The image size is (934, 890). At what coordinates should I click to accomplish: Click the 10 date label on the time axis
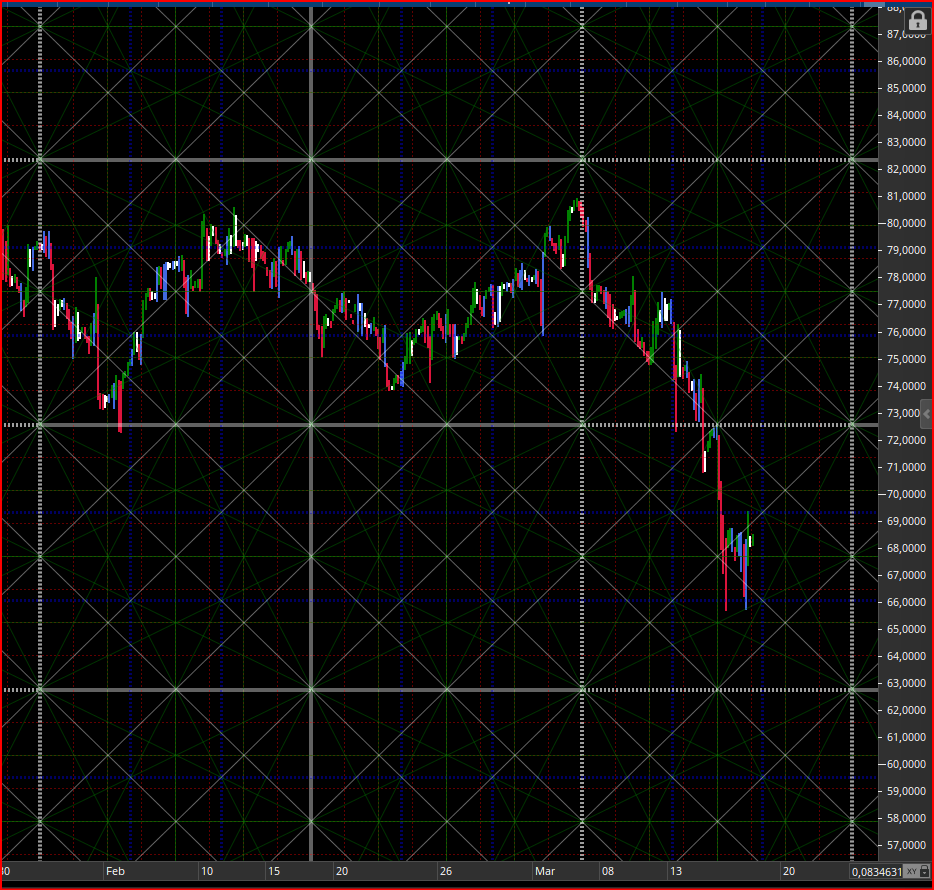pyautogui.click(x=207, y=871)
